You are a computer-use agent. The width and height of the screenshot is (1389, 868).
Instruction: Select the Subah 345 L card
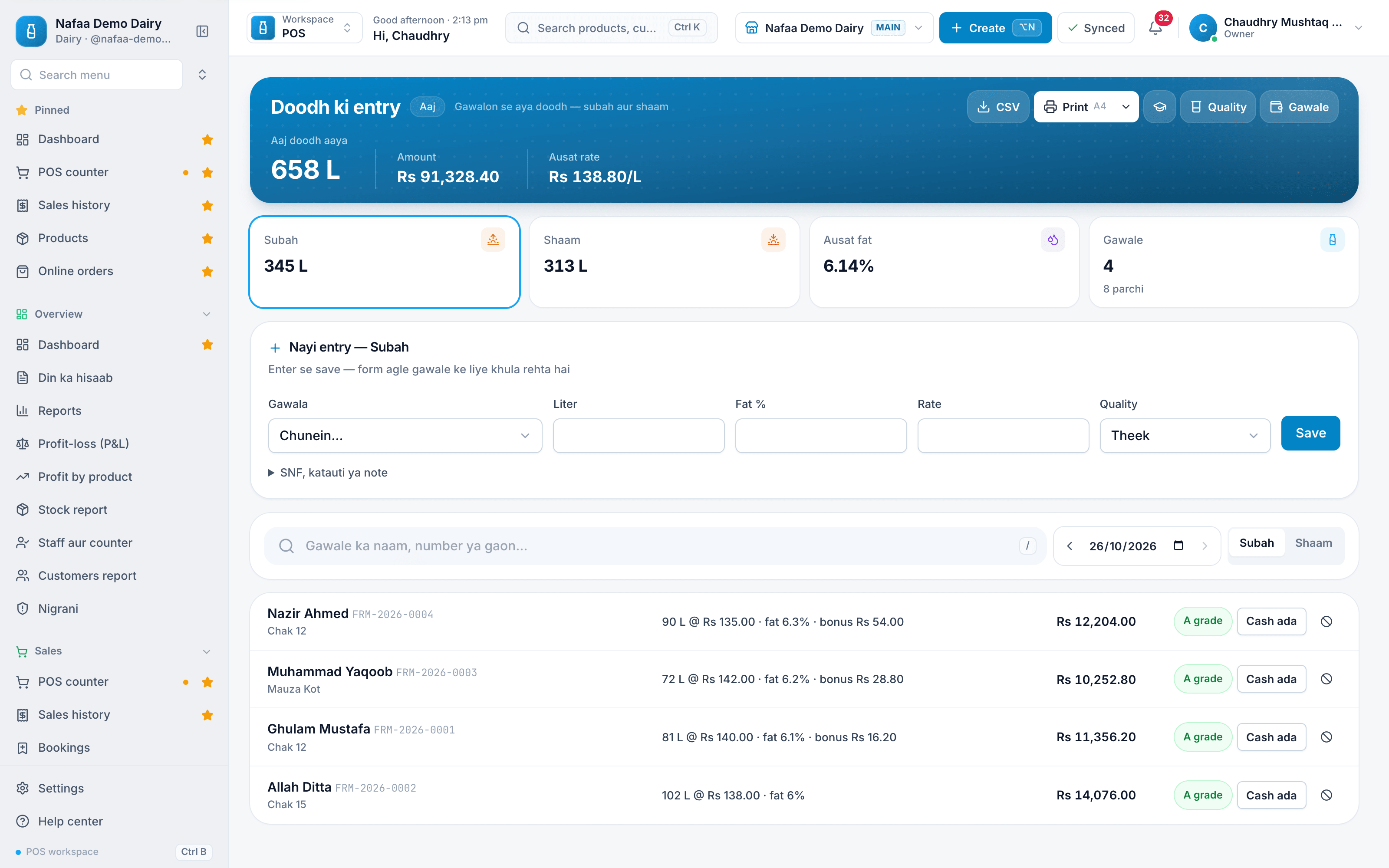(385, 262)
